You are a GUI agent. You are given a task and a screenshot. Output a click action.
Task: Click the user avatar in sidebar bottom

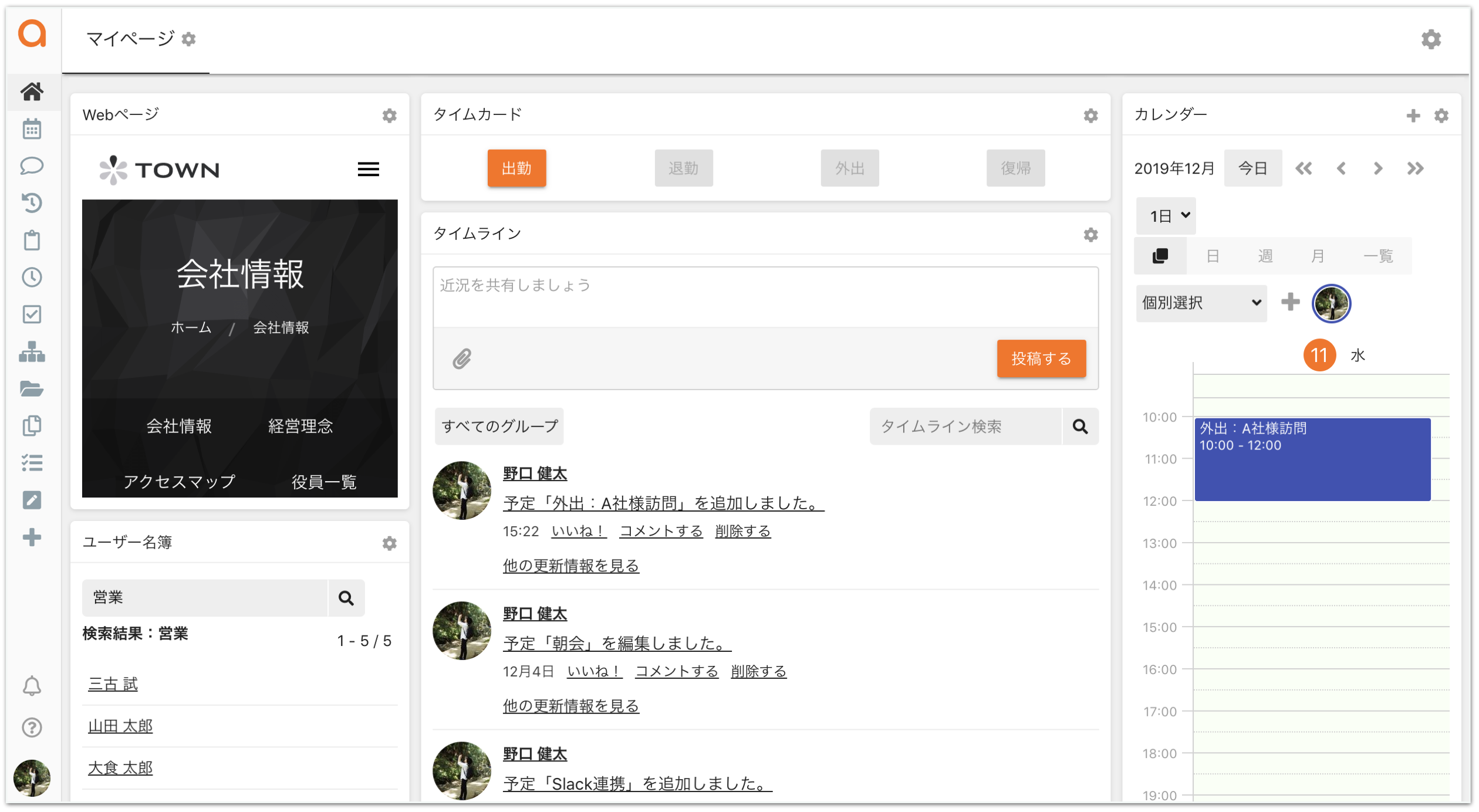[x=32, y=778]
